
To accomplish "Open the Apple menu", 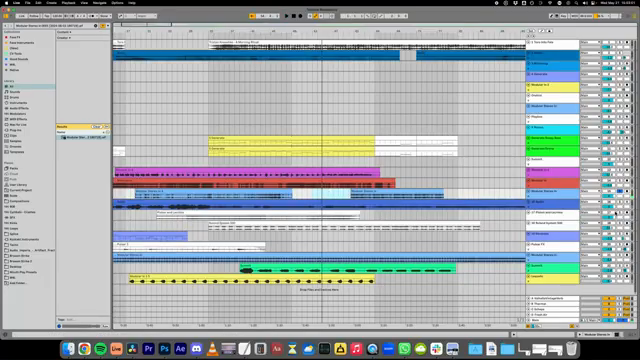I will pos(6,3).
